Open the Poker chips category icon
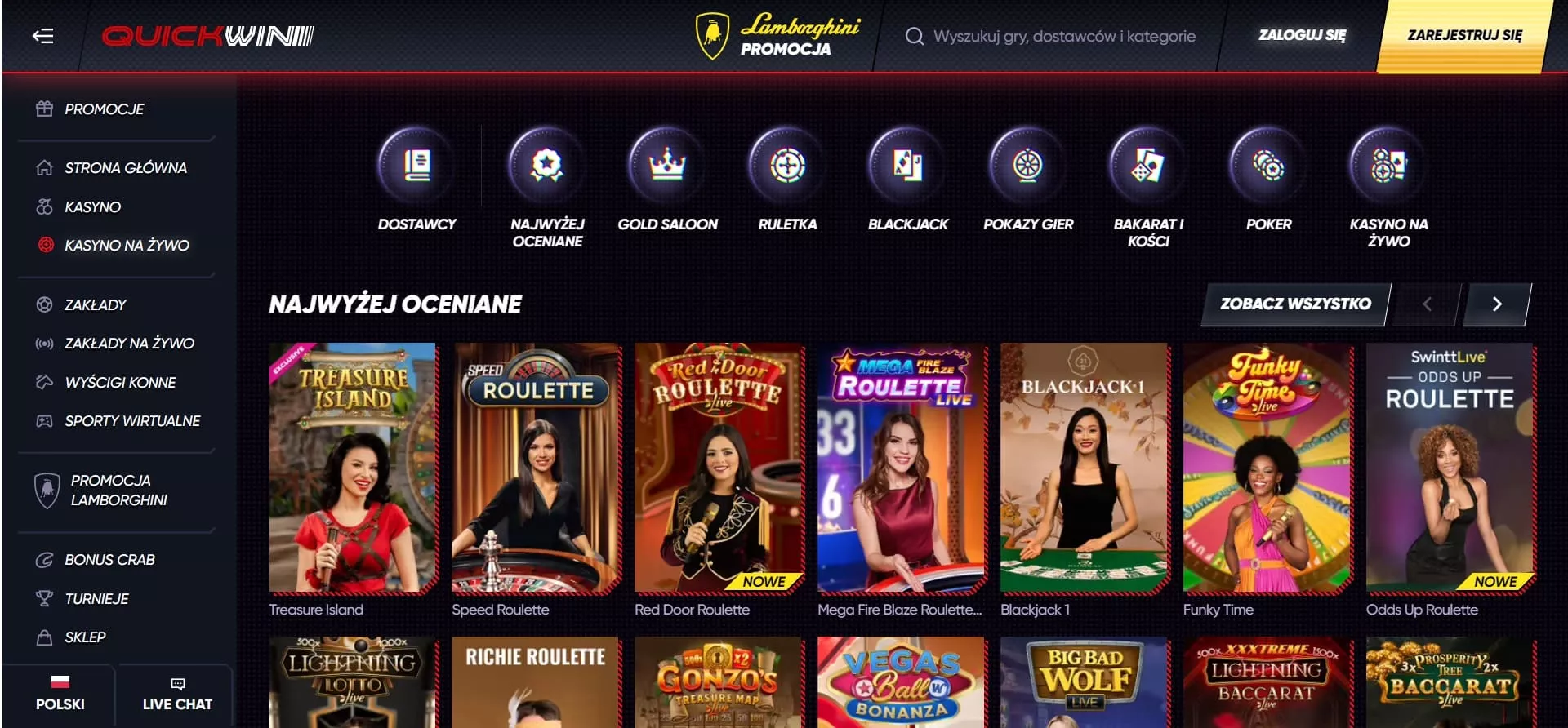The height and width of the screenshot is (728, 1568). (x=1268, y=166)
